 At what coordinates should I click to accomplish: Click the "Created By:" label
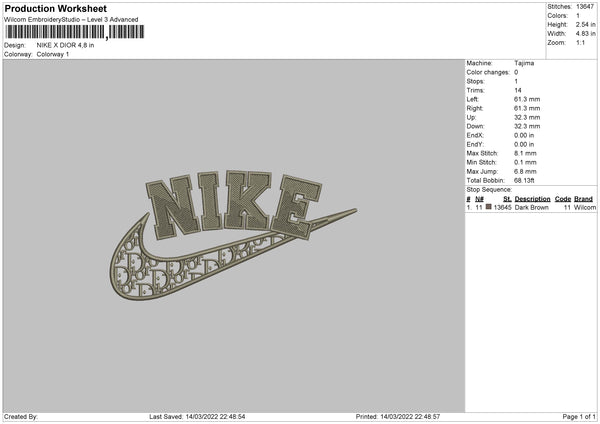21,417
